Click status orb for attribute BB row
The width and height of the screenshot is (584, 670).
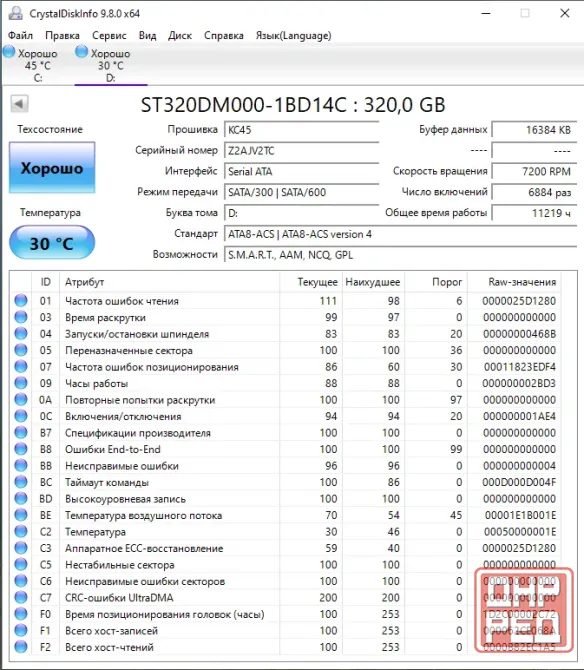(x=21, y=465)
